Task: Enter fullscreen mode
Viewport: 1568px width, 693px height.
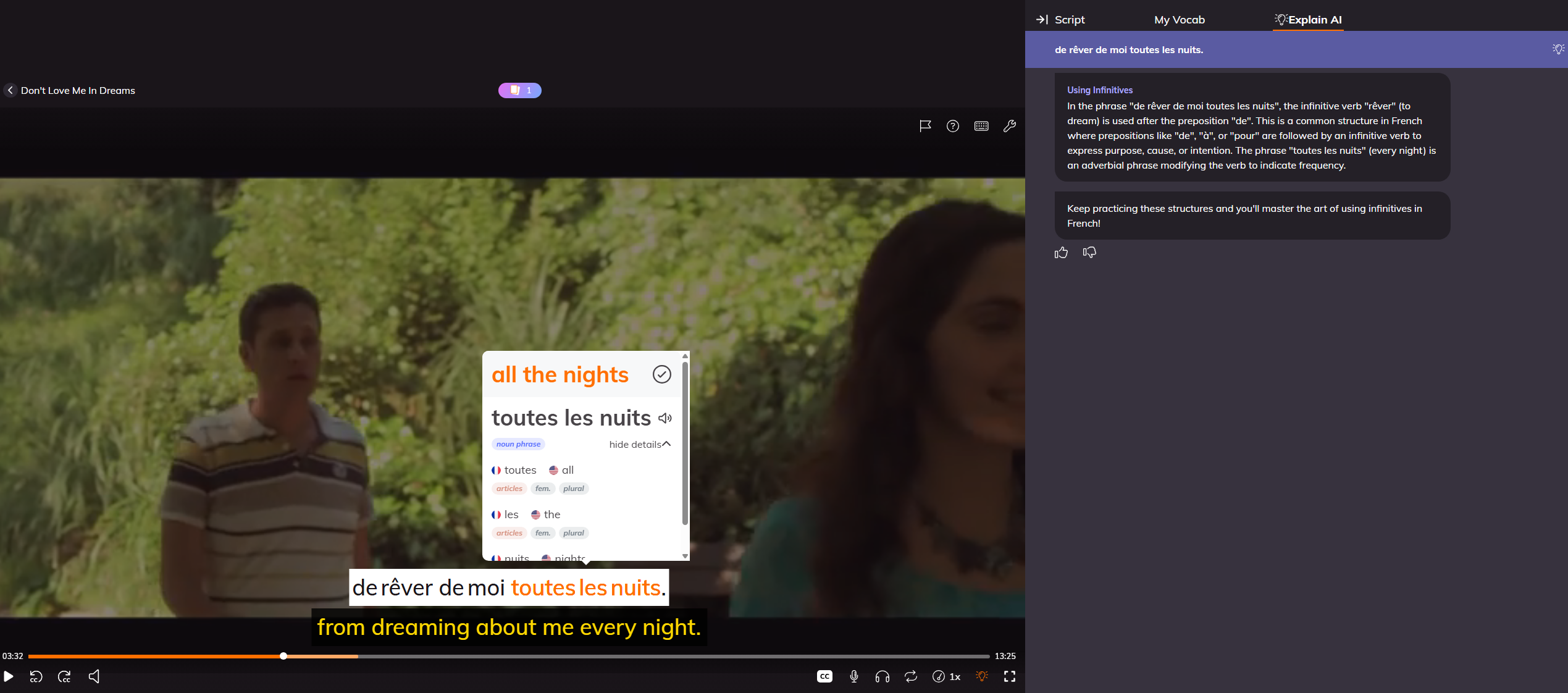Action: coord(1010,676)
